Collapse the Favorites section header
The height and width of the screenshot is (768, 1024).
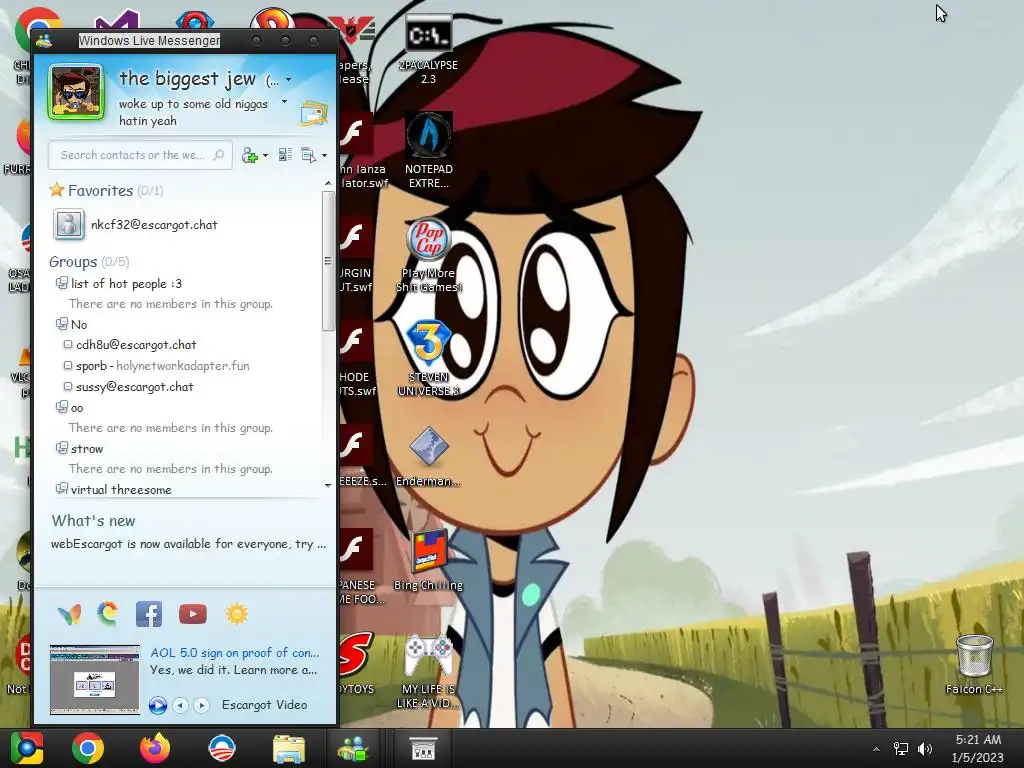(x=106, y=191)
